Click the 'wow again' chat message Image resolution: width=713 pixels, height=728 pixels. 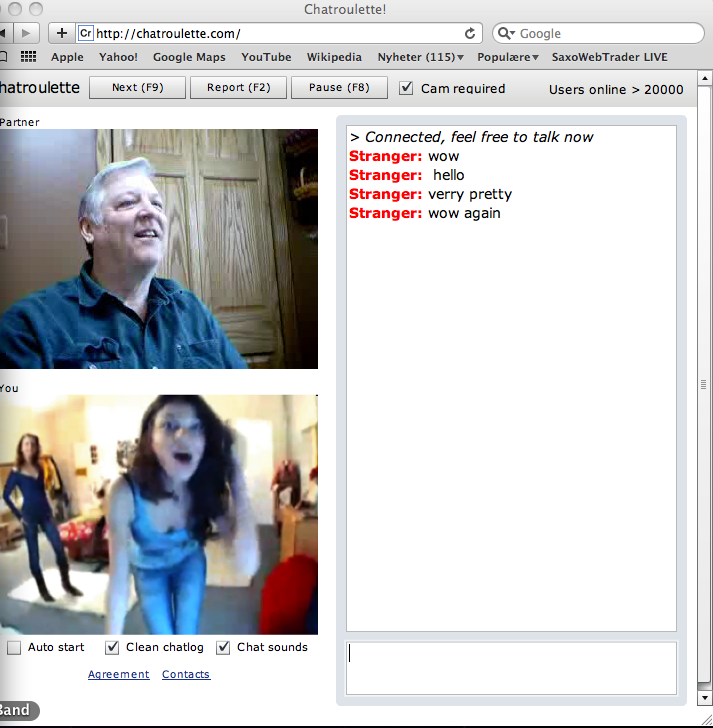coord(464,213)
